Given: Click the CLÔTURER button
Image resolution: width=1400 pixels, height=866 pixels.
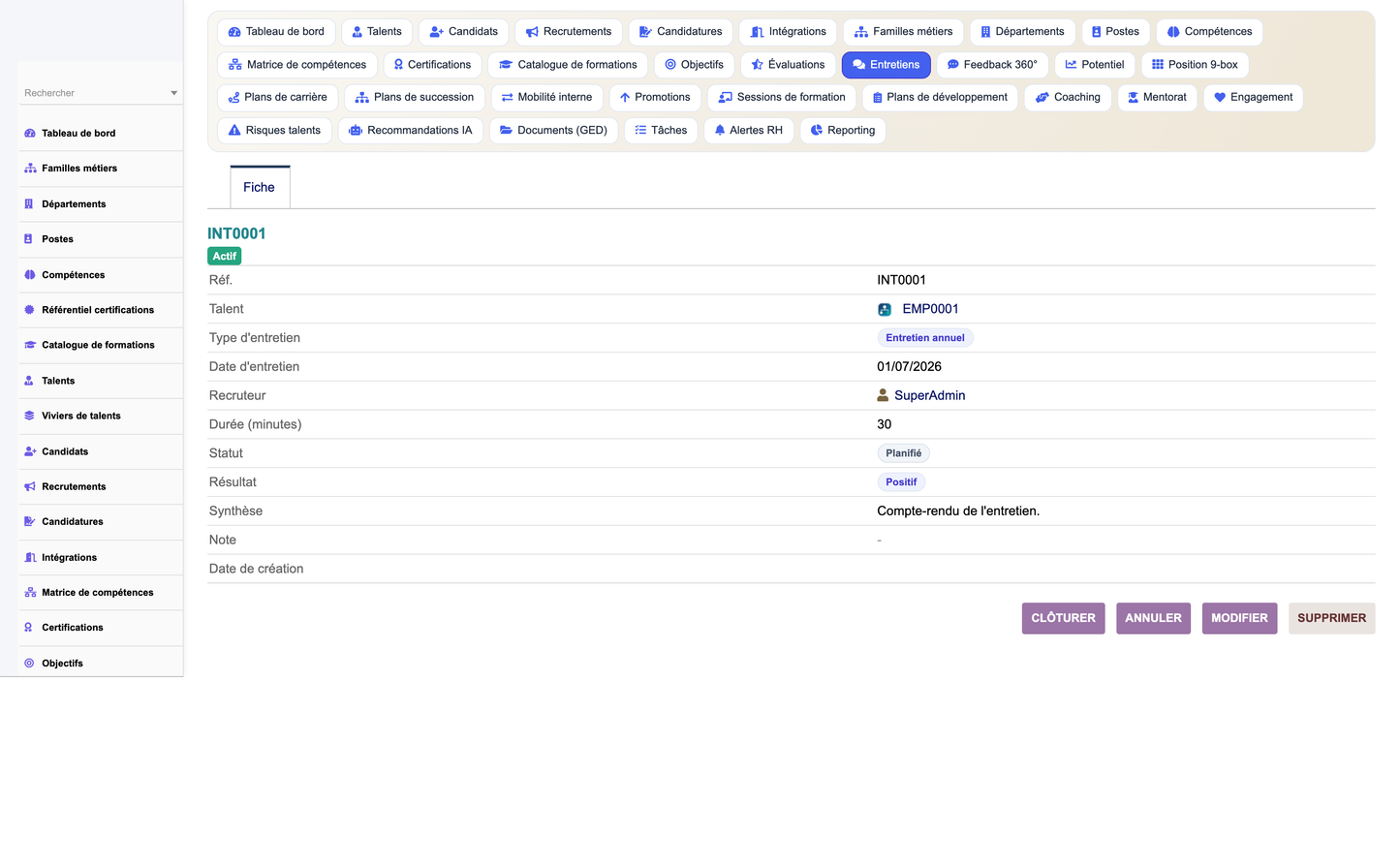Looking at the screenshot, I should pyautogui.click(x=1063, y=618).
